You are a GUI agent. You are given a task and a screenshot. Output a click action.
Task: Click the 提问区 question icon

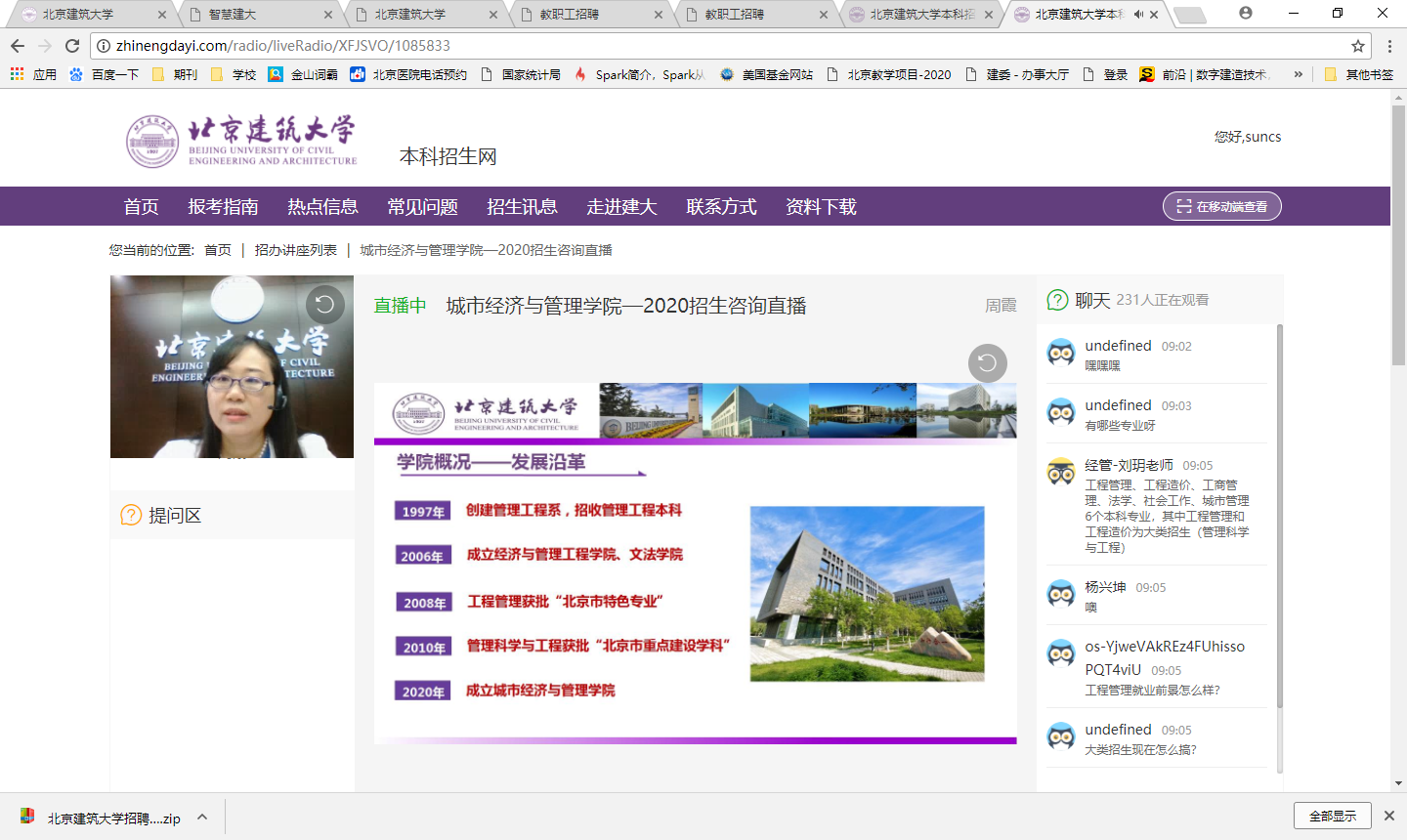coord(131,515)
